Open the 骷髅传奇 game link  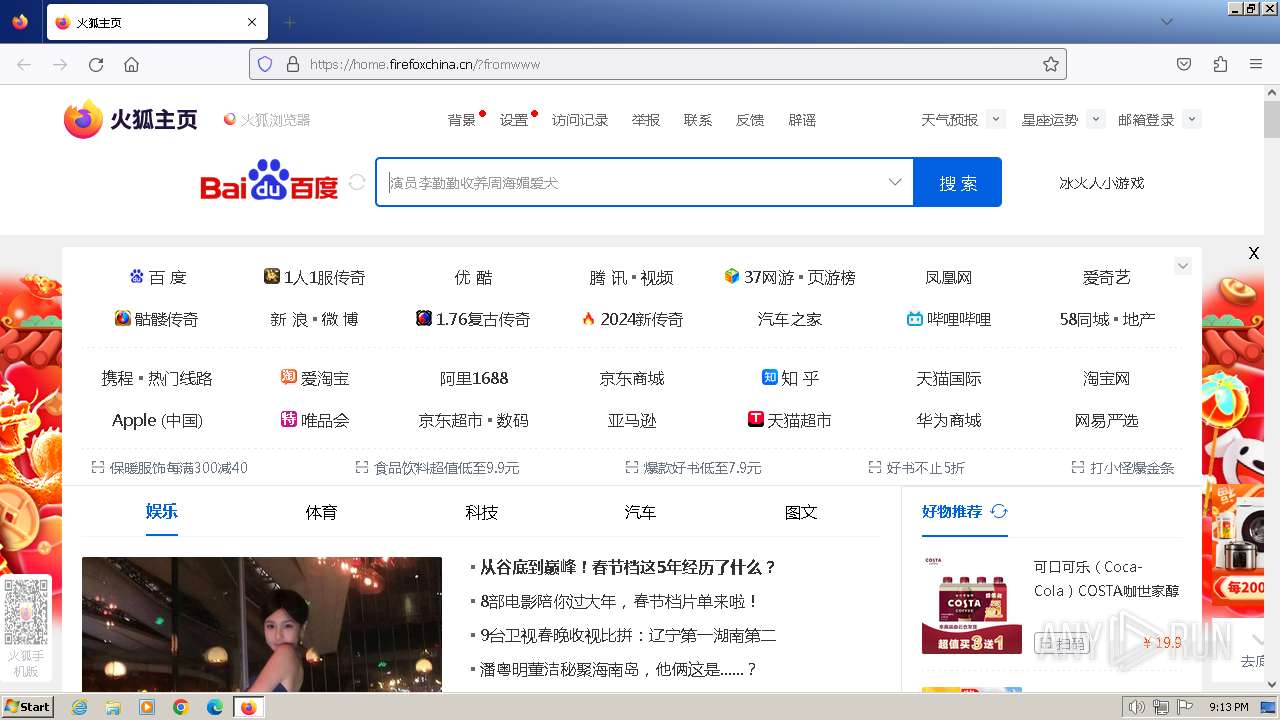tap(157, 319)
